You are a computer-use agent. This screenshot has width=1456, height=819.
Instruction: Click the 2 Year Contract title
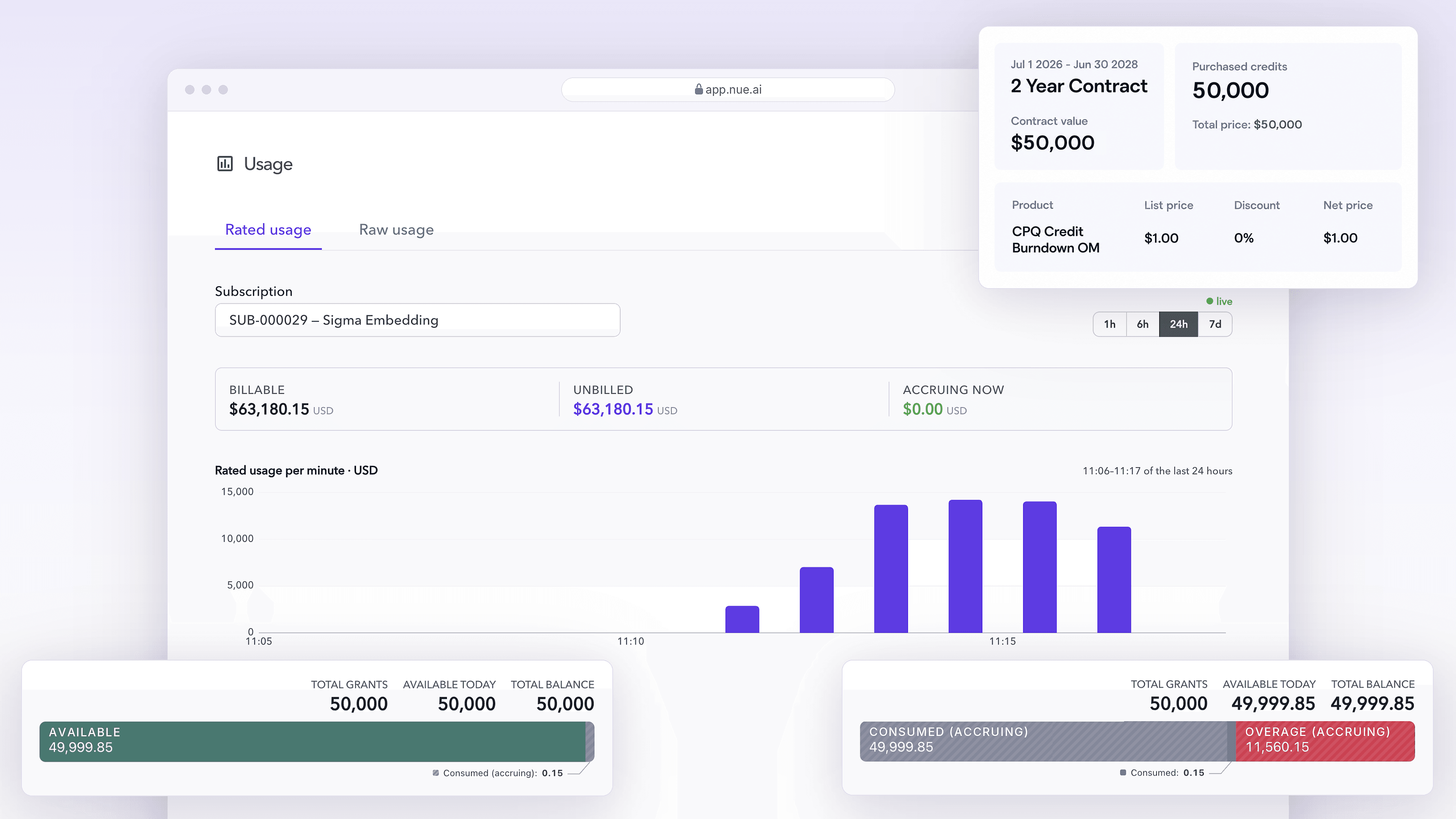pos(1079,86)
